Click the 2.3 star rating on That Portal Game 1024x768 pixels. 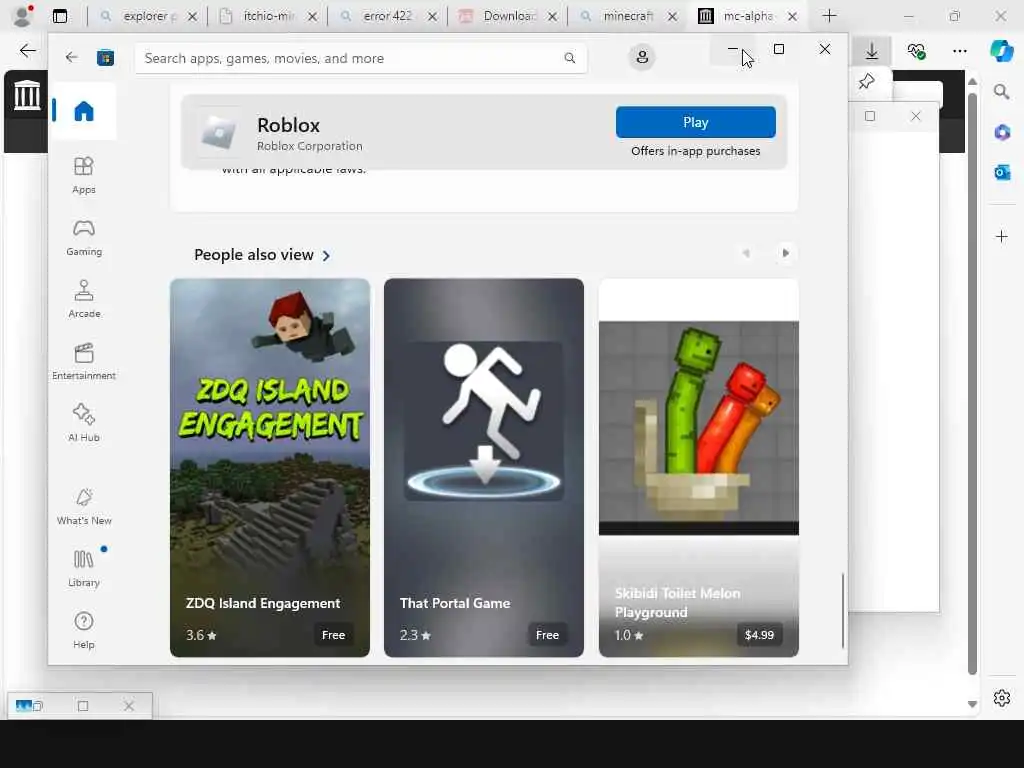(x=415, y=635)
